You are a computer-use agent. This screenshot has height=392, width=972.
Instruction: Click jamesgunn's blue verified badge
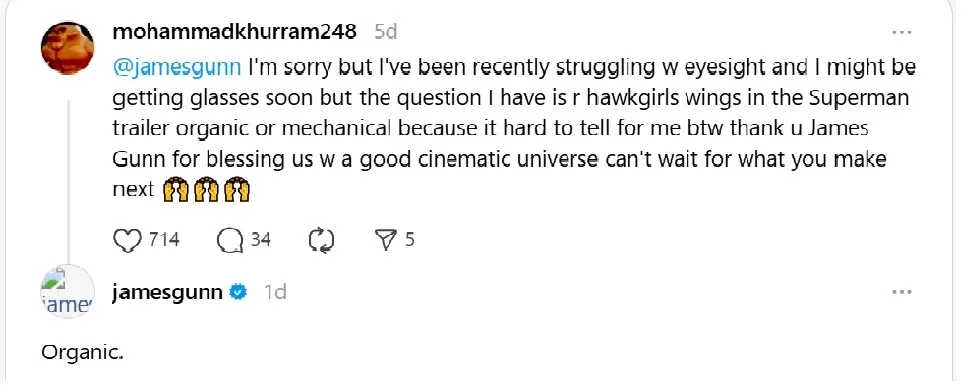pyautogui.click(x=239, y=292)
